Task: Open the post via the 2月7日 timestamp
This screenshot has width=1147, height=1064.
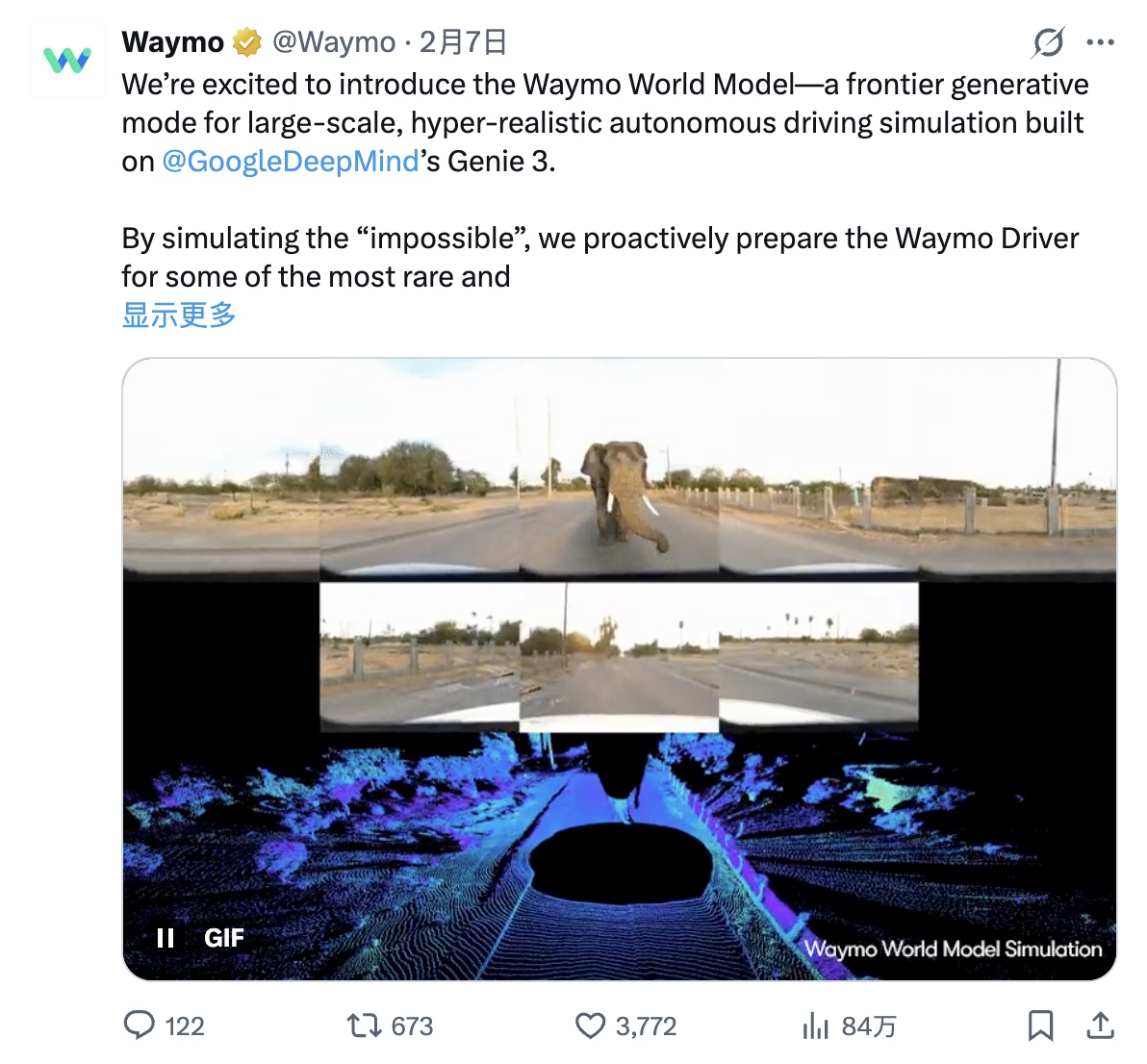Action: click(x=463, y=42)
